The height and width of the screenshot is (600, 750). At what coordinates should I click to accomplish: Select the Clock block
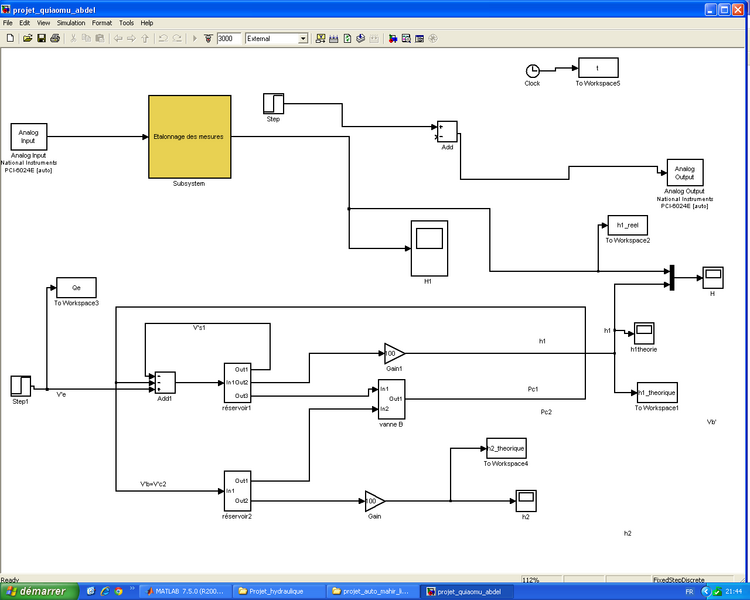click(532, 70)
